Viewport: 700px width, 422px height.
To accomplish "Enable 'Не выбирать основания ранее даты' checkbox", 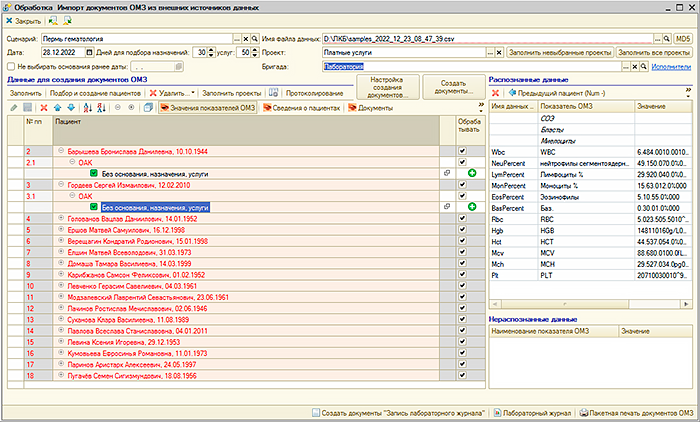I will click(x=11, y=65).
